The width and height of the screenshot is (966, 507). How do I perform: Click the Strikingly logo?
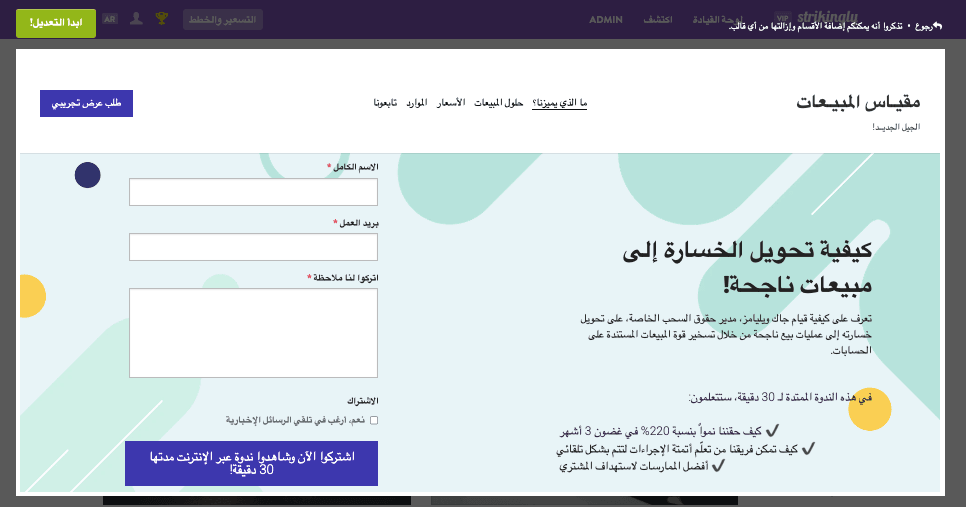[x=827, y=17]
